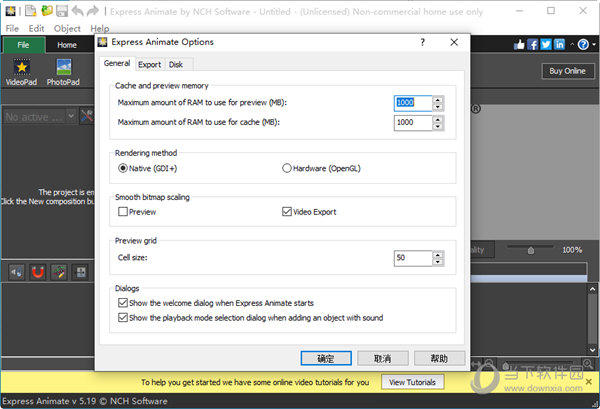Launch PhotoPad from the toolbar
600x409 pixels.
pos(63,72)
